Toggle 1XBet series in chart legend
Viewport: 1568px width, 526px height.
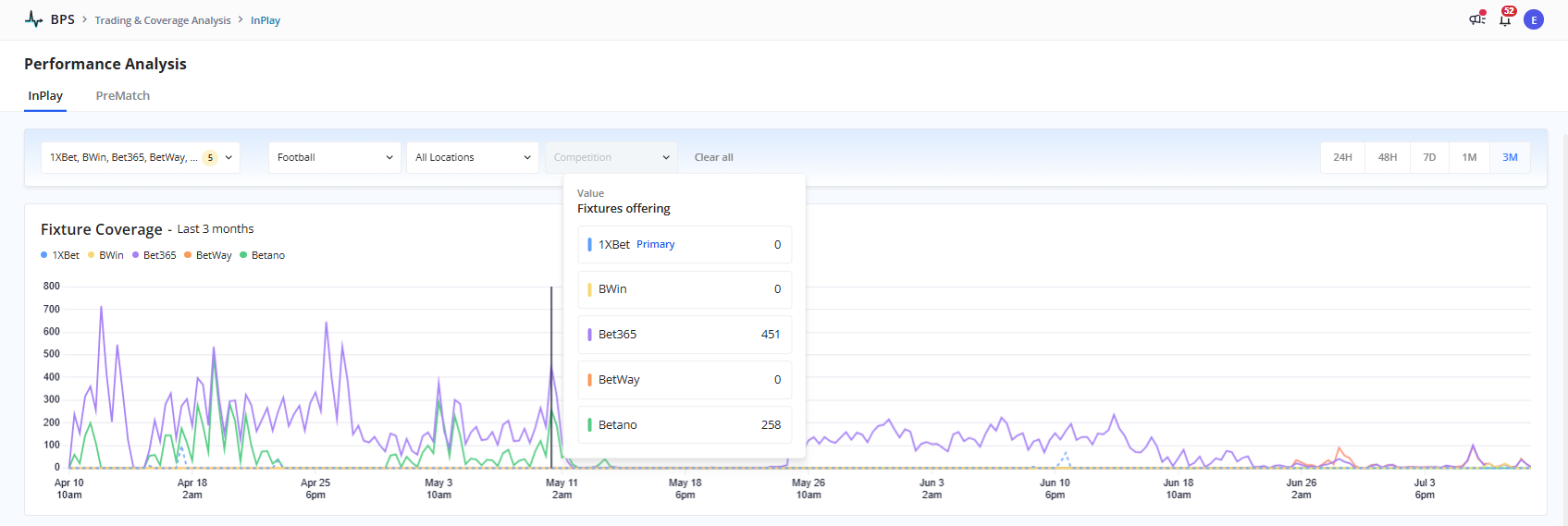[x=60, y=255]
